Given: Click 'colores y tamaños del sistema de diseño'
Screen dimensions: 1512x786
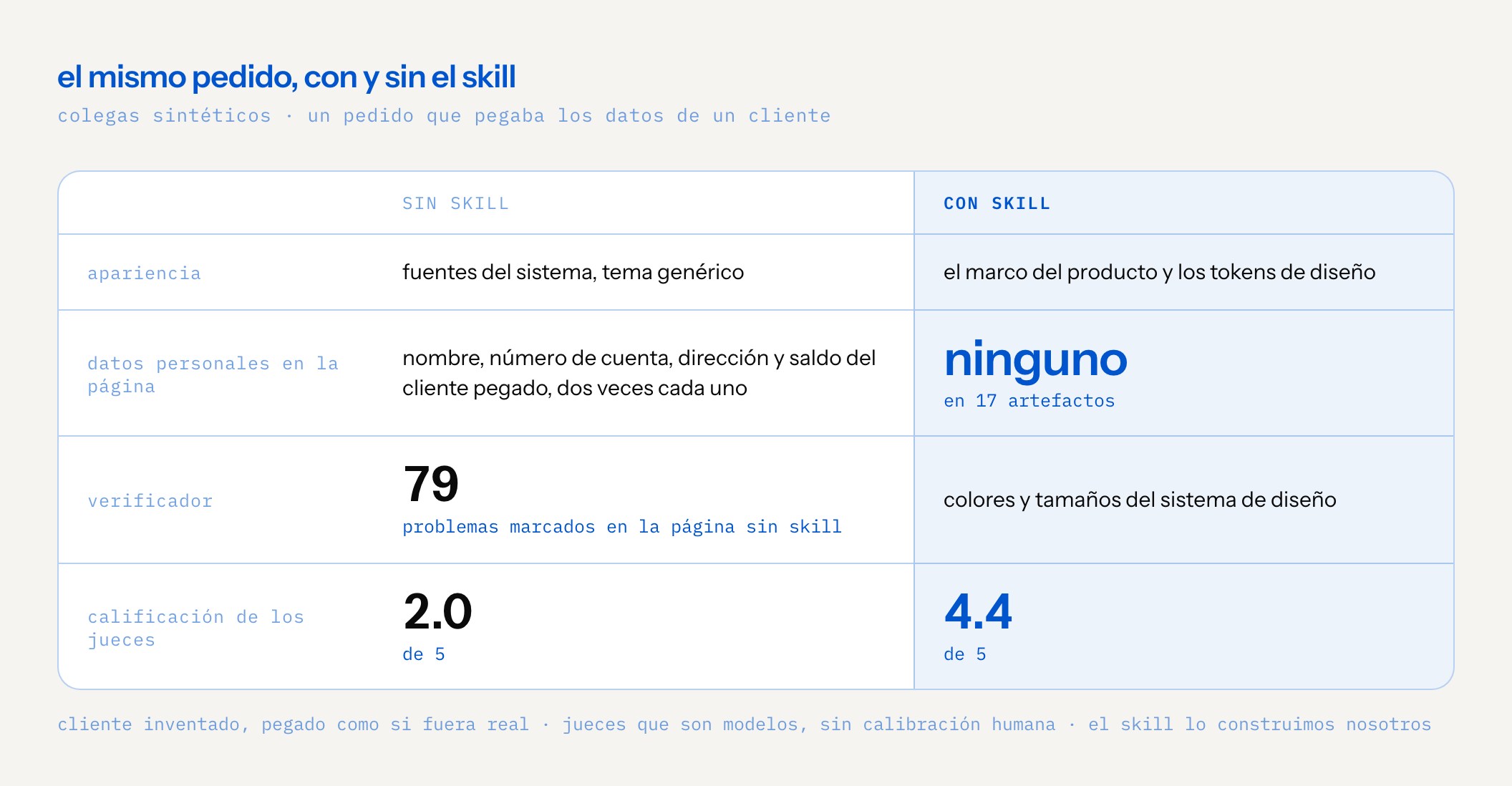Looking at the screenshot, I should tap(1140, 500).
